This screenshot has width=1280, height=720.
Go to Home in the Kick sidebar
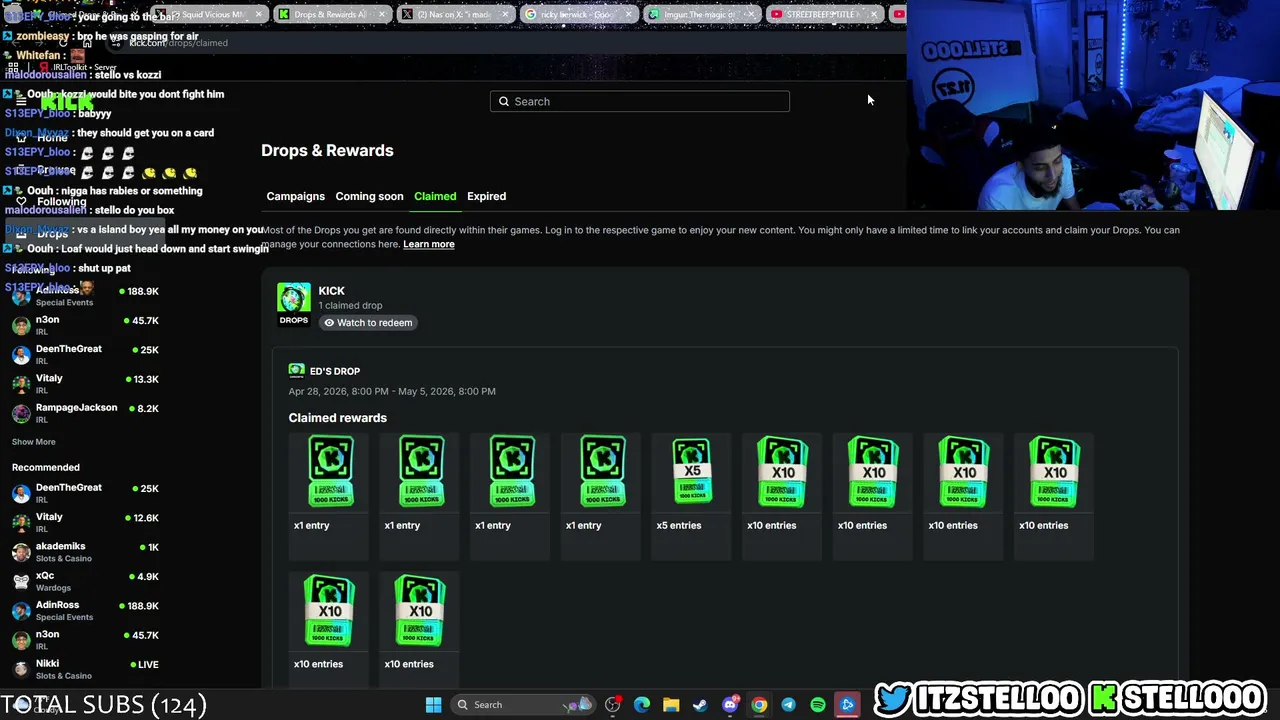(x=52, y=138)
